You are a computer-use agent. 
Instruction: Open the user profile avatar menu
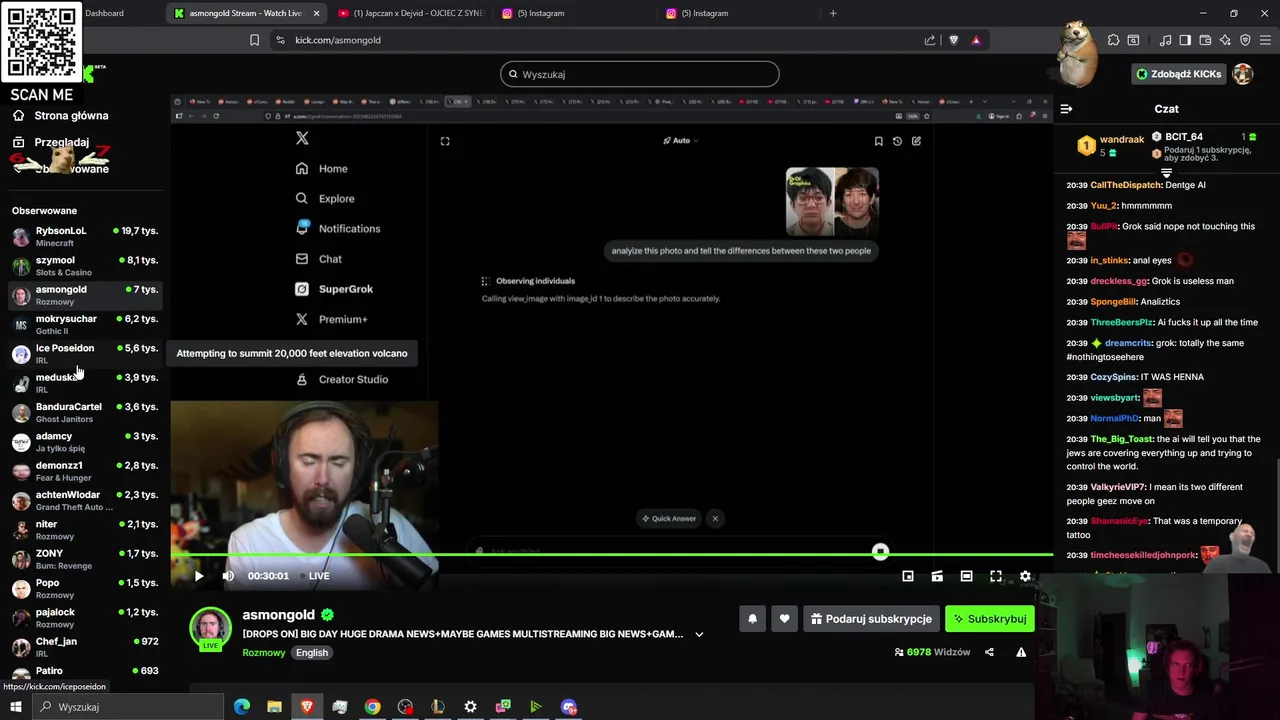pos(1243,74)
